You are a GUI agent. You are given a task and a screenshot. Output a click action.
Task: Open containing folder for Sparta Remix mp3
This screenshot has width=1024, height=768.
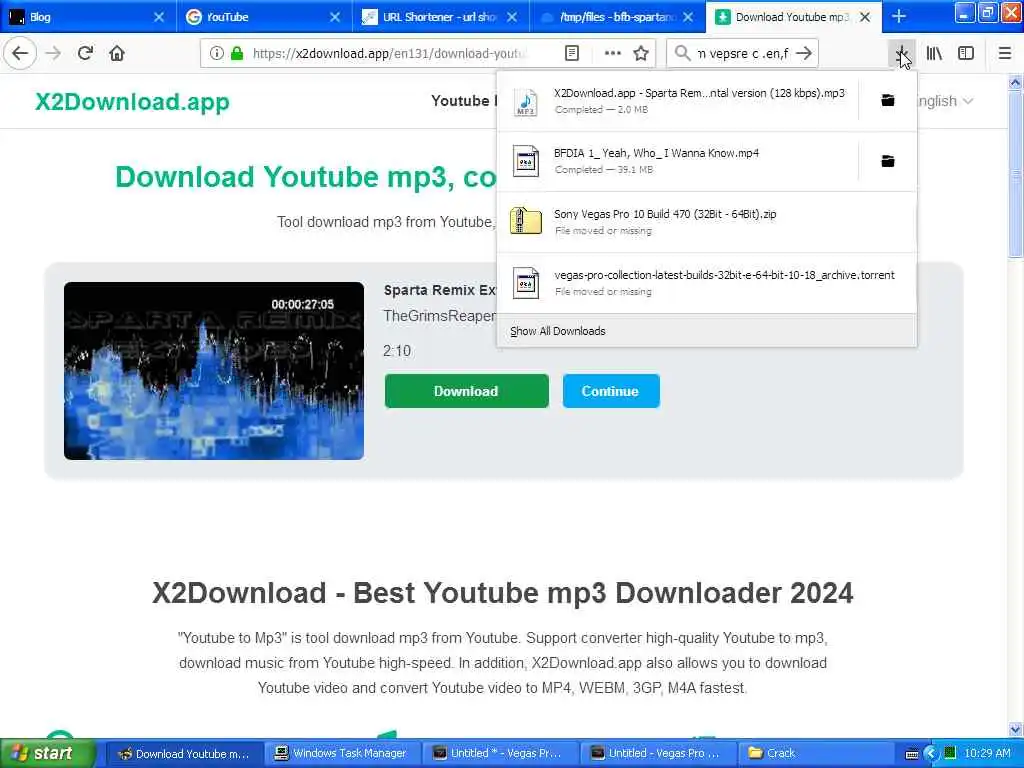click(x=888, y=101)
